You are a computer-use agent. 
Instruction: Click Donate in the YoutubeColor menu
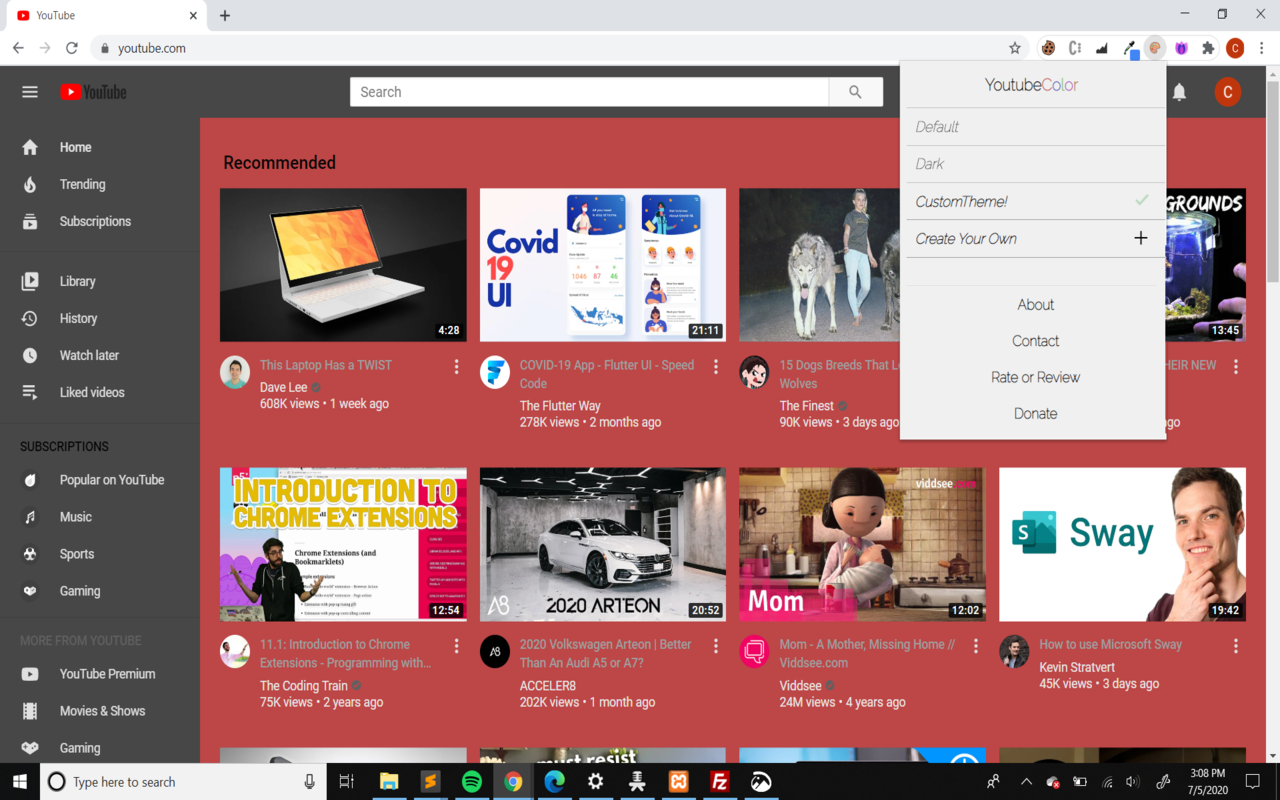pyautogui.click(x=1035, y=413)
